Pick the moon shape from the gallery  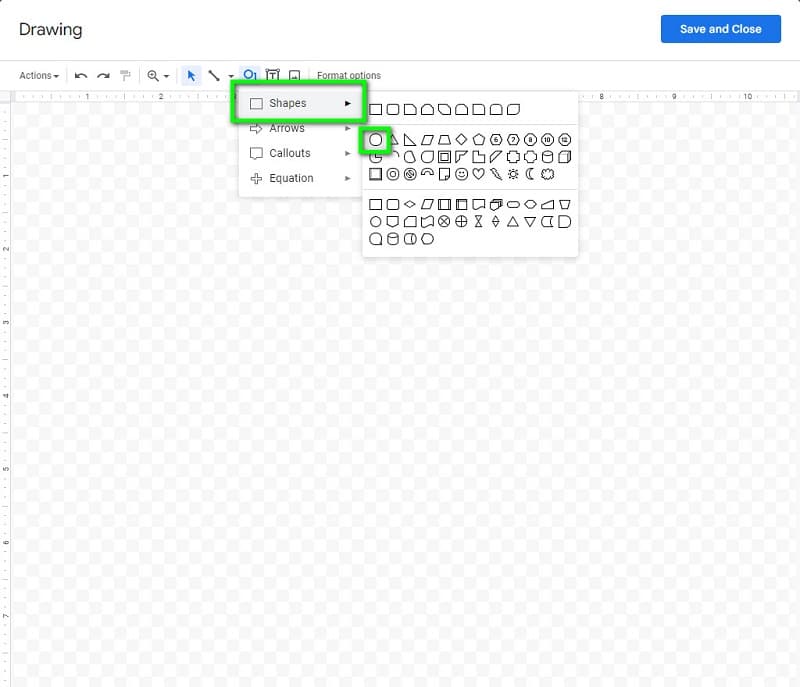click(x=530, y=174)
